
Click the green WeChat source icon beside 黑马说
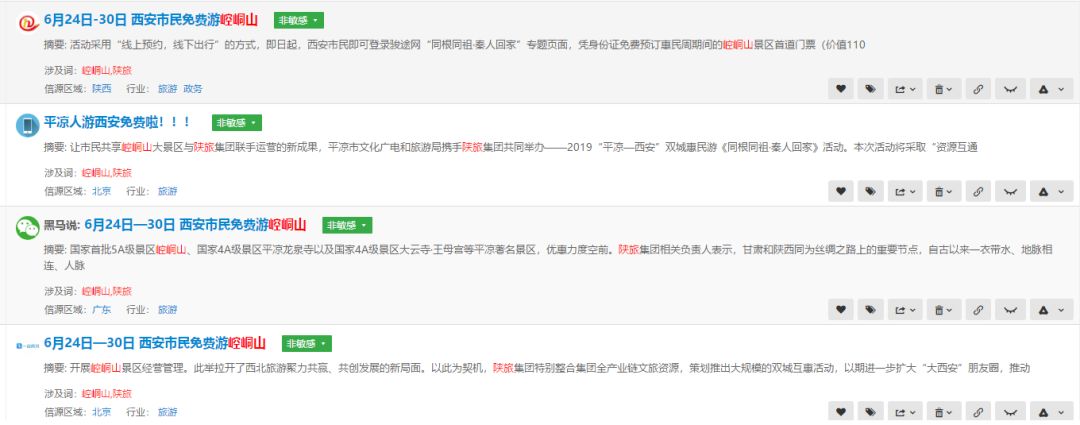[x=28, y=227]
